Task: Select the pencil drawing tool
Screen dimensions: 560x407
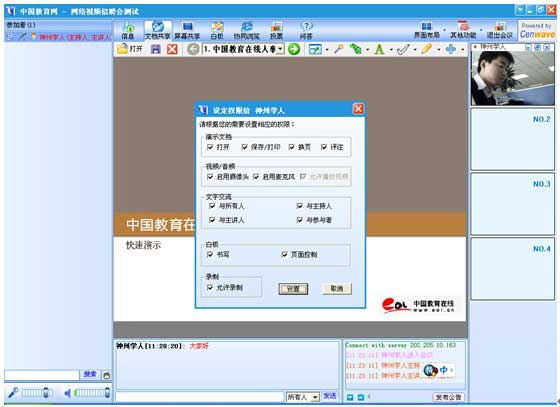Action: (426, 49)
